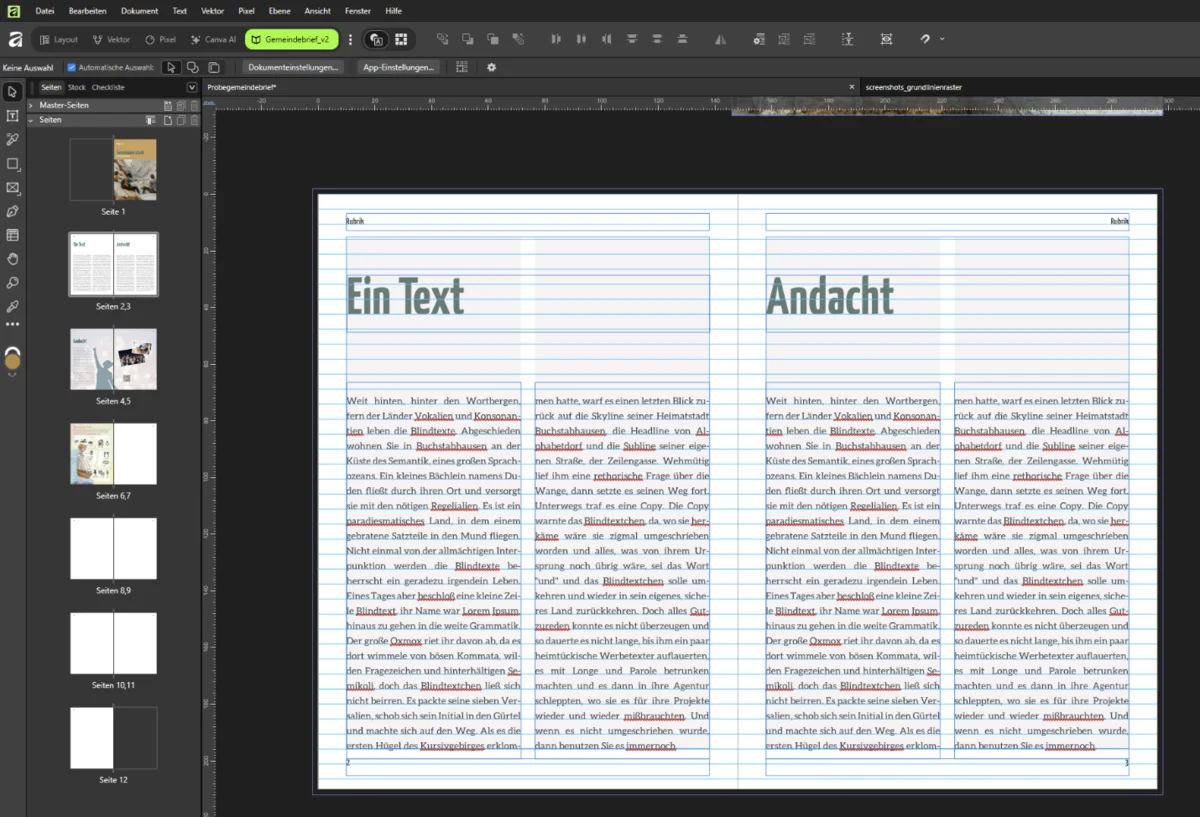The width and height of the screenshot is (1200, 817).
Task: Select the Picture Frame Rectangle tool
Action: (x=13, y=188)
